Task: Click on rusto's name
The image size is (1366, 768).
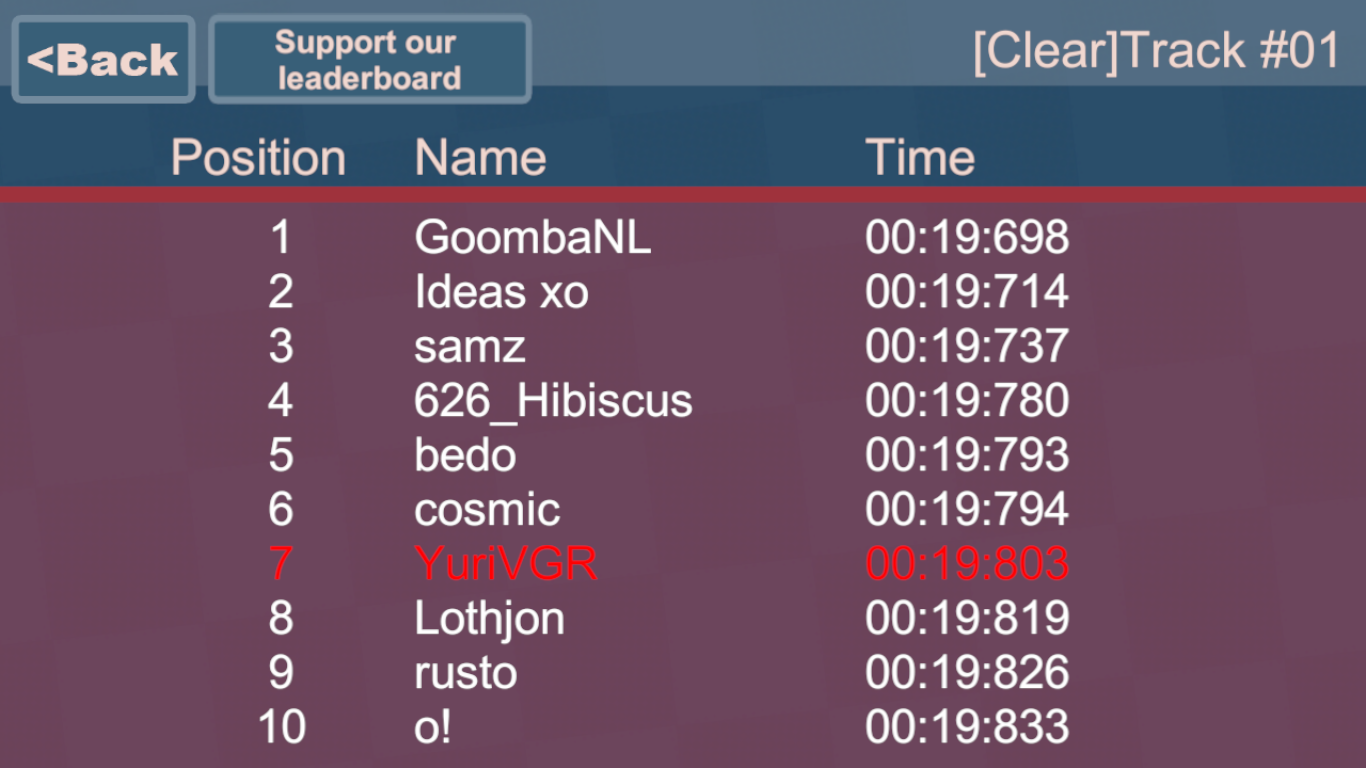Action: tap(465, 673)
